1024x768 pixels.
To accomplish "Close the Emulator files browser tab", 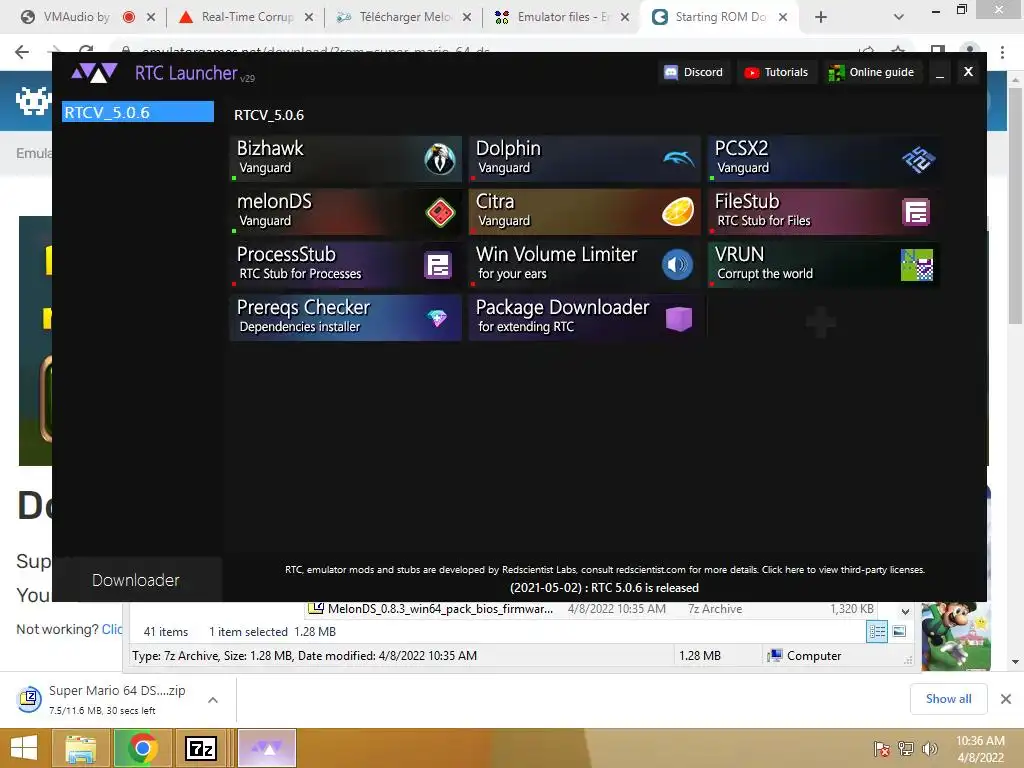I will coord(625,17).
